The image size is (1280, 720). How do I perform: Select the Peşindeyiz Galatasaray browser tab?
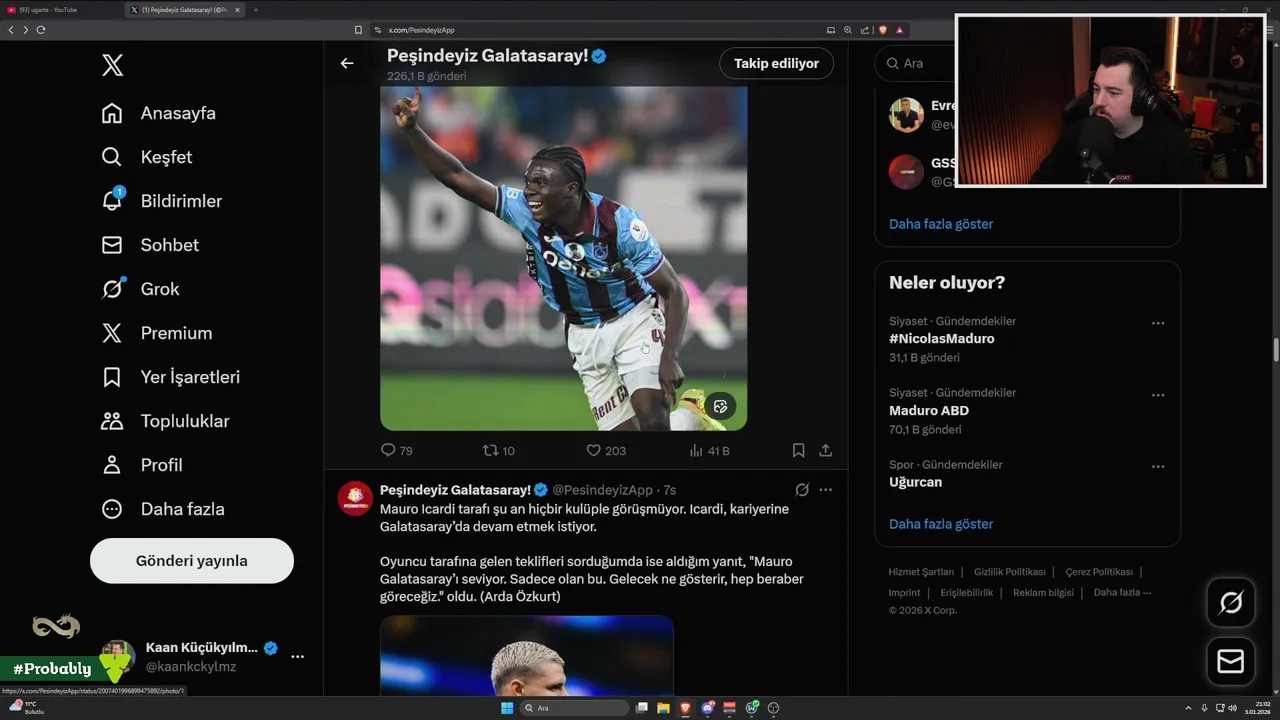pos(185,9)
